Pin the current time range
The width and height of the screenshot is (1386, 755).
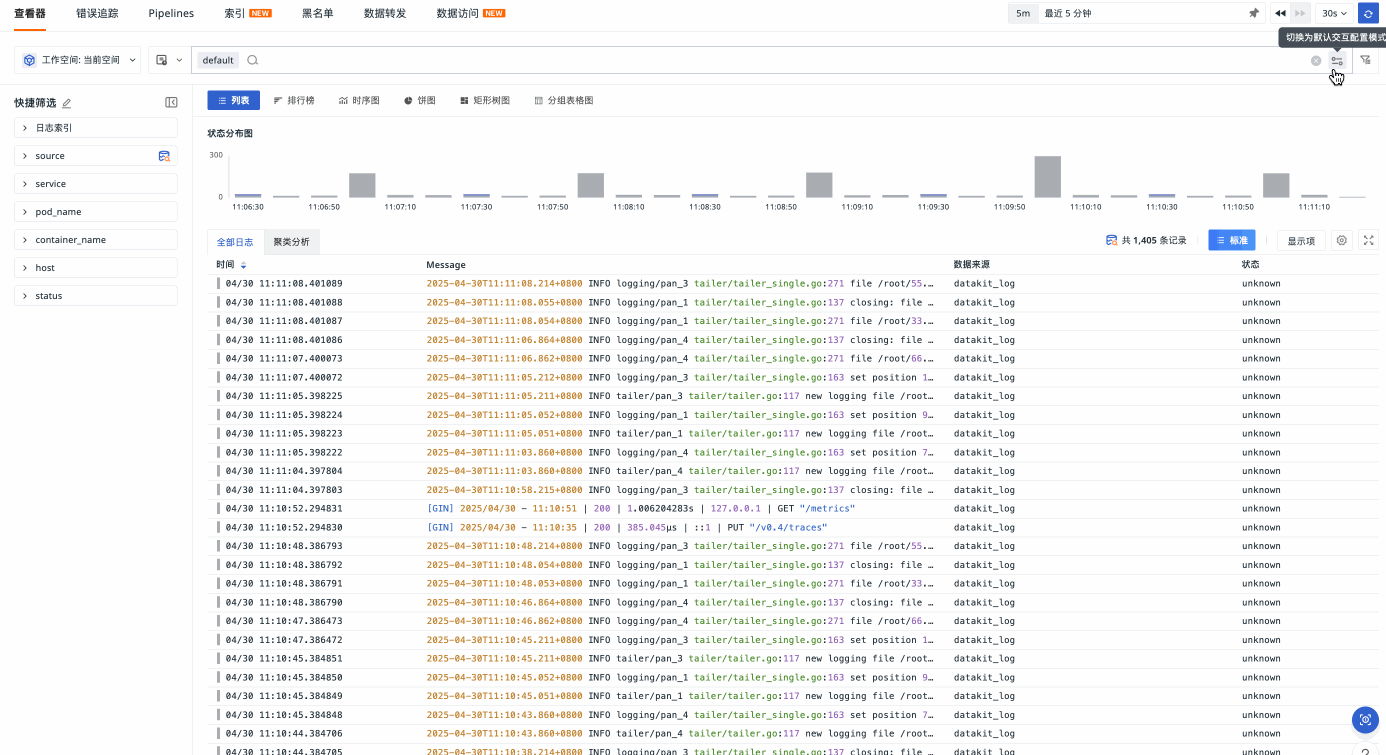click(x=1254, y=13)
